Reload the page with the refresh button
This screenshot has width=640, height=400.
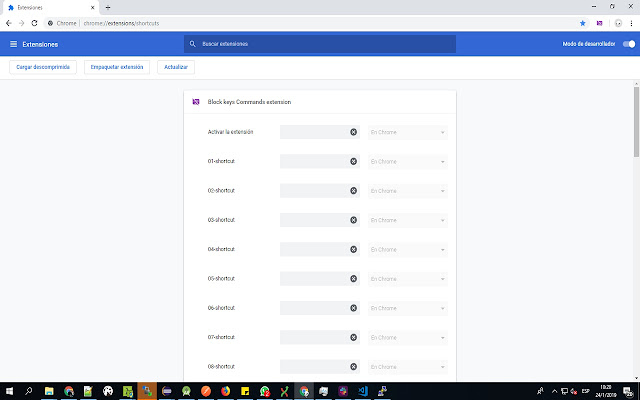click(x=34, y=23)
